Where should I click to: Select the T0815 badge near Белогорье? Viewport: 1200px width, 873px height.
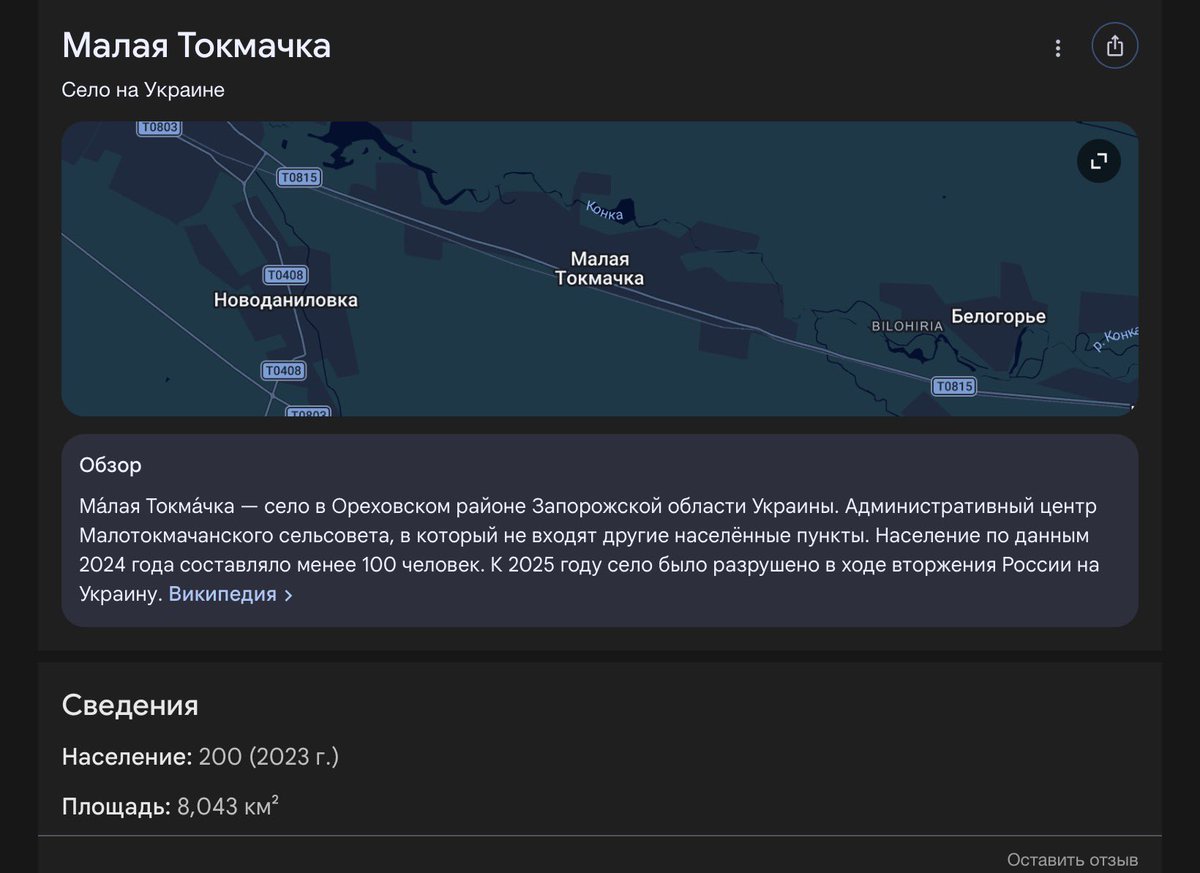click(x=952, y=385)
